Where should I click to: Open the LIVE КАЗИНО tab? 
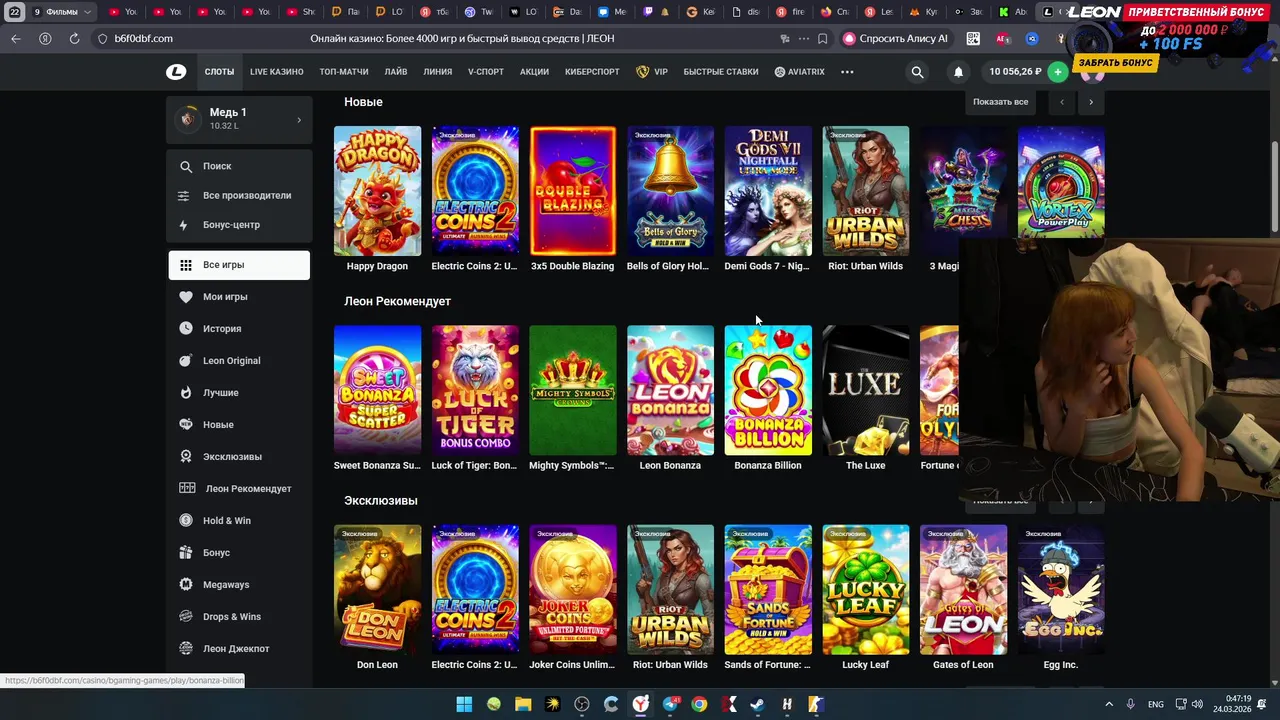(277, 72)
